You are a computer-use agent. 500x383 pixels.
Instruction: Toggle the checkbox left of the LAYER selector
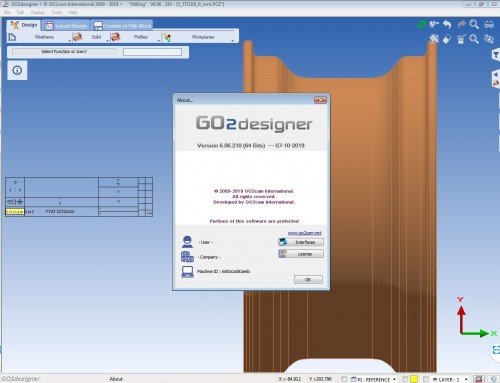[x=425, y=379]
